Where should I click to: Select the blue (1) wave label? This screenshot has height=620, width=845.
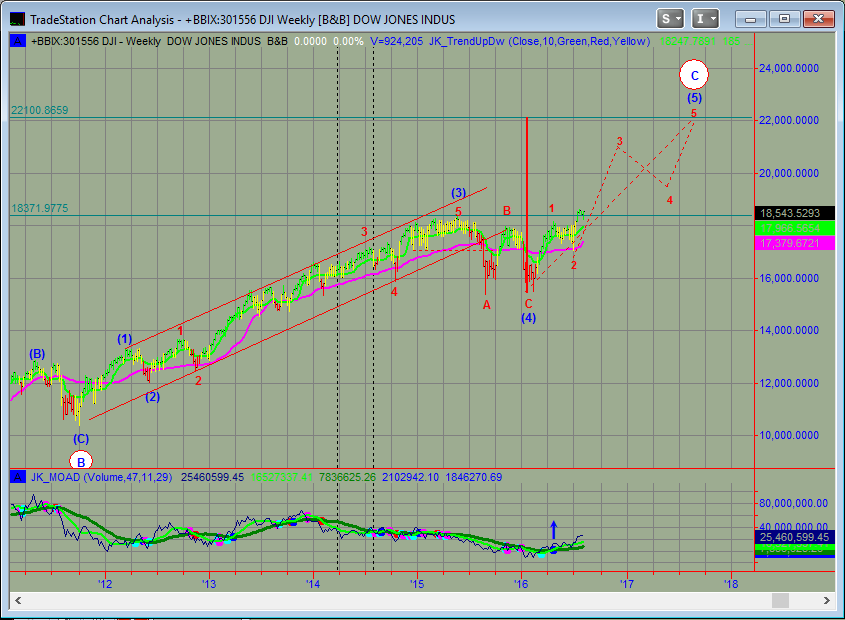[x=124, y=339]
